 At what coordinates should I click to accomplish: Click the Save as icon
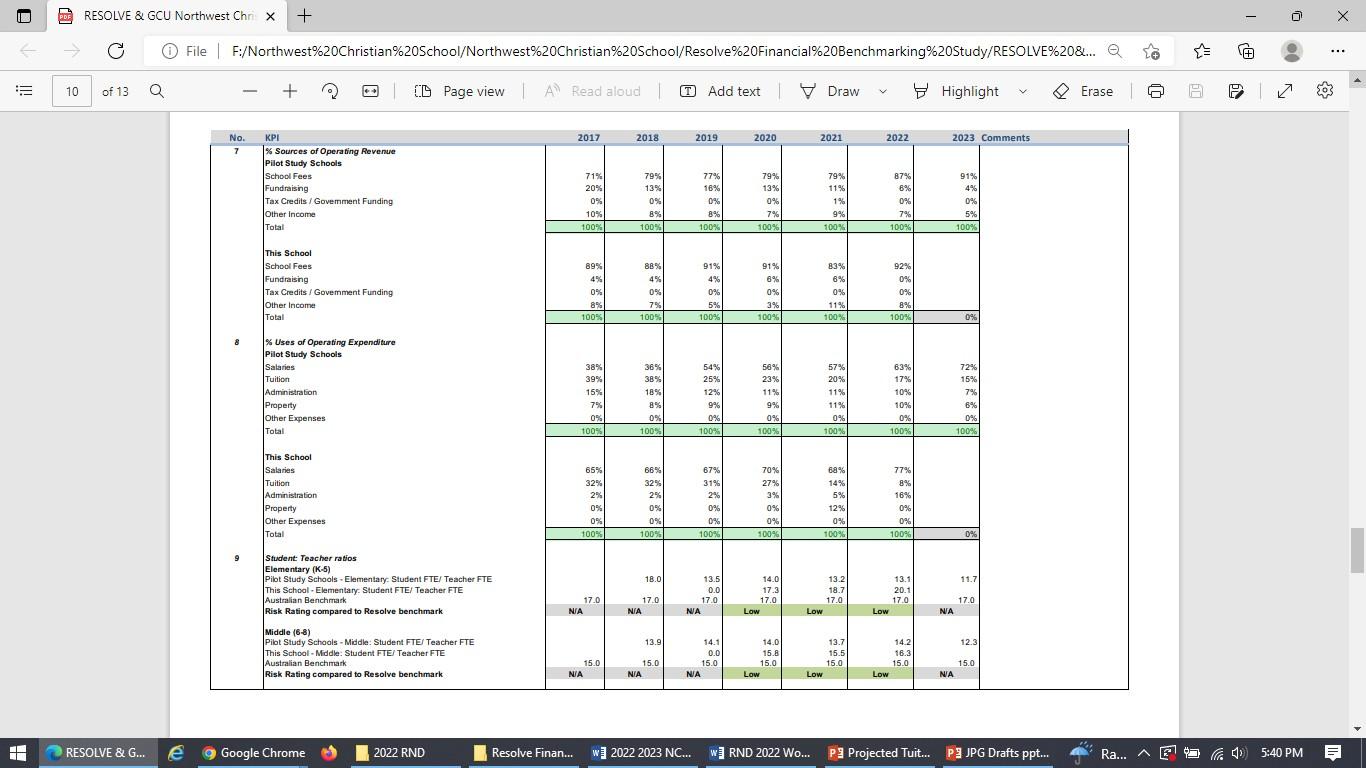click(1236, 91)
